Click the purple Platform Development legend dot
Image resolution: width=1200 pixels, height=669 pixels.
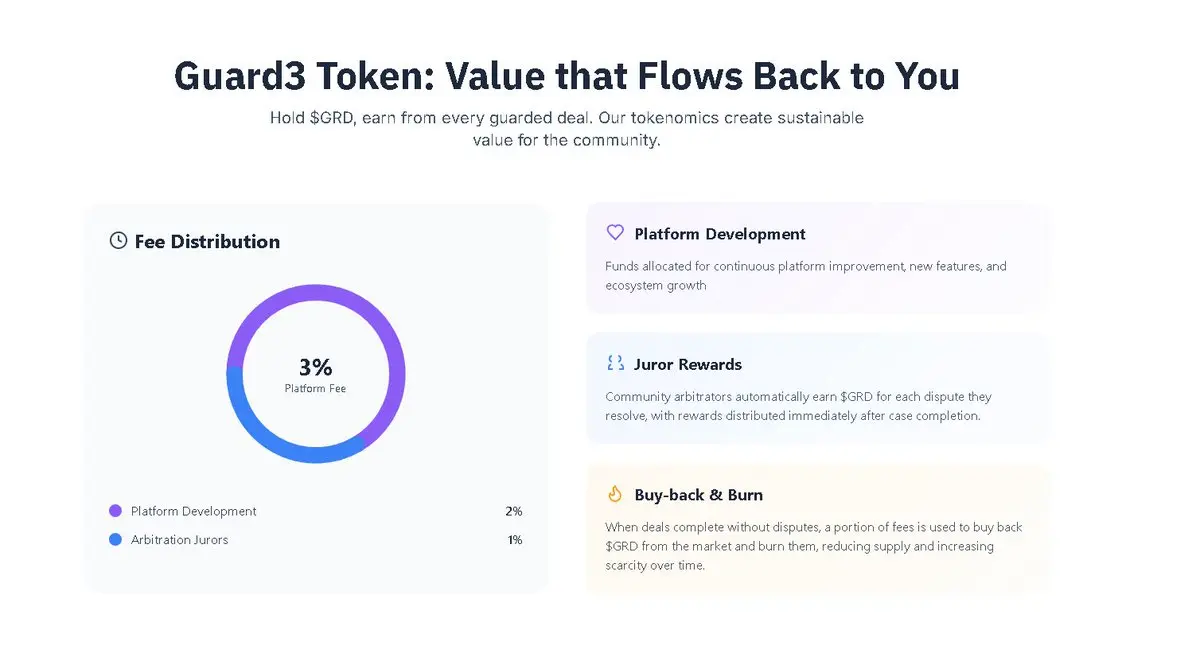pos(115,511)
